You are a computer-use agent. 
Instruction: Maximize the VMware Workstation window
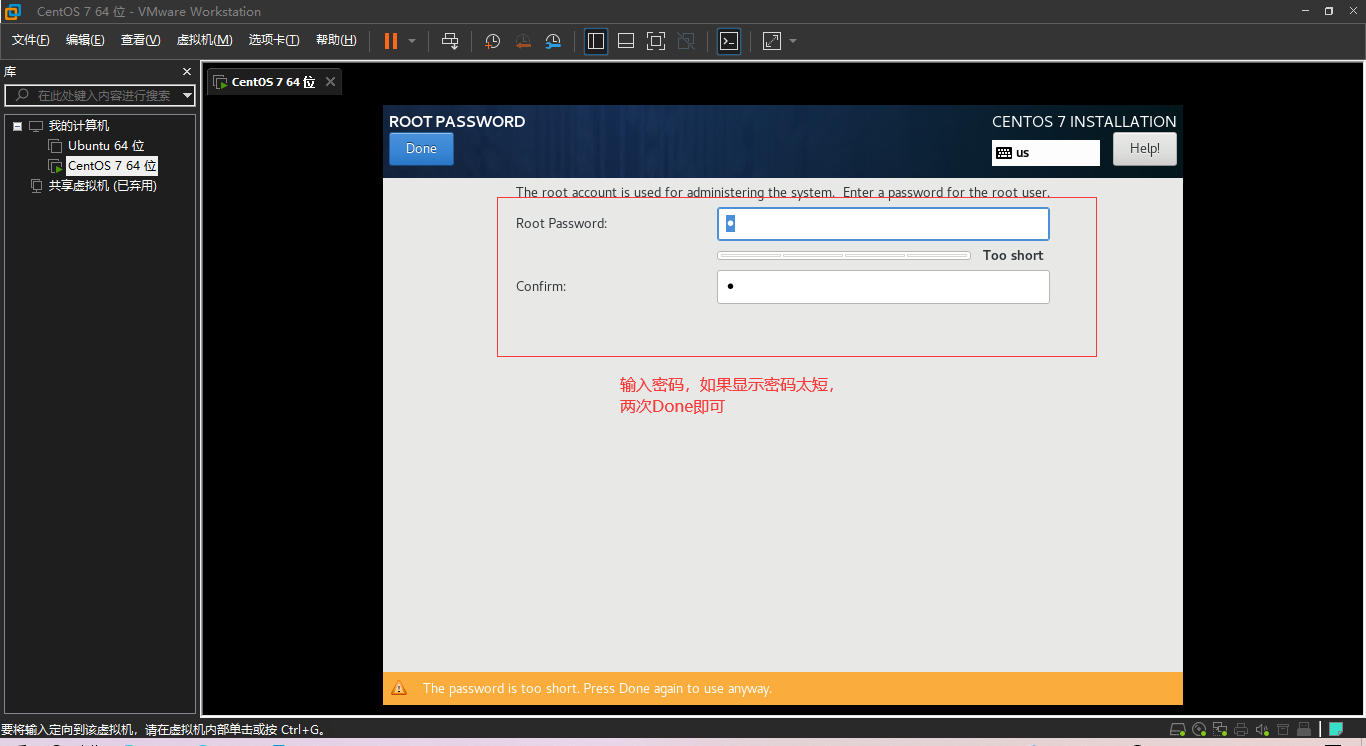(1329, 11)
